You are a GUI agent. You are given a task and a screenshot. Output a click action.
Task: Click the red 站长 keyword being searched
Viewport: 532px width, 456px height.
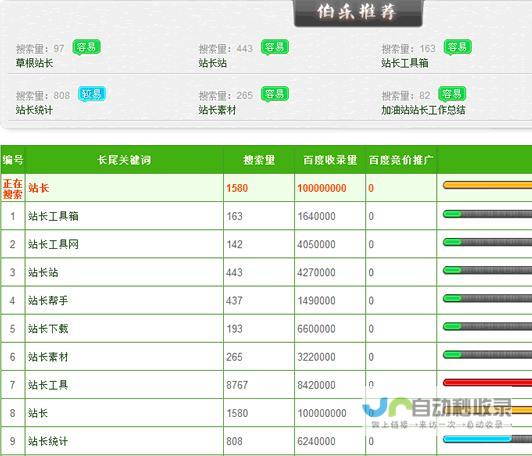coord(39,188)
